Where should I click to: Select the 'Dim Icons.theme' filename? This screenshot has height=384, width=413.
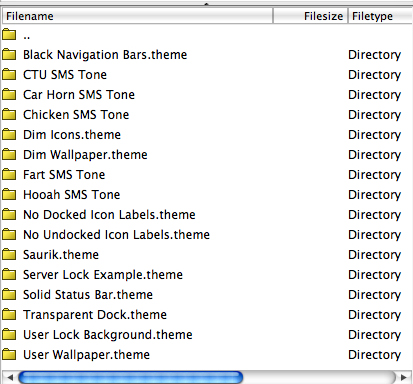(72, 135)
